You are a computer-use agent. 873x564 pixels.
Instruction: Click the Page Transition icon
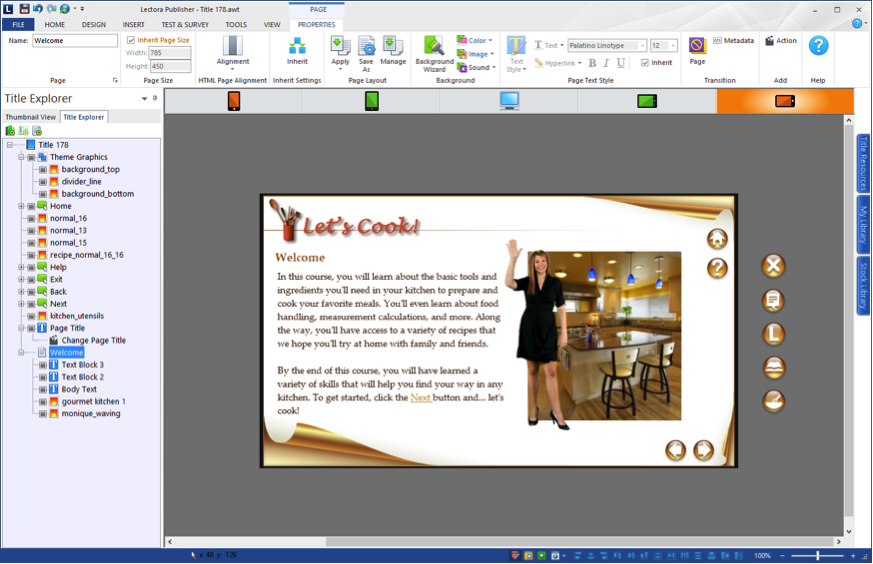(x=697, y=50)
